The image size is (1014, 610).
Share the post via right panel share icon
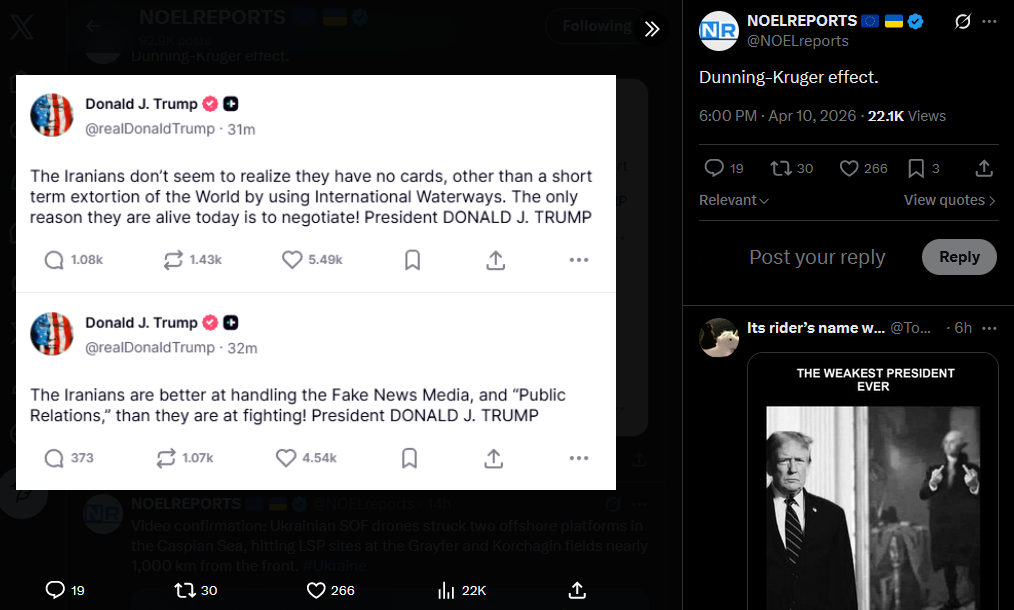984,168
